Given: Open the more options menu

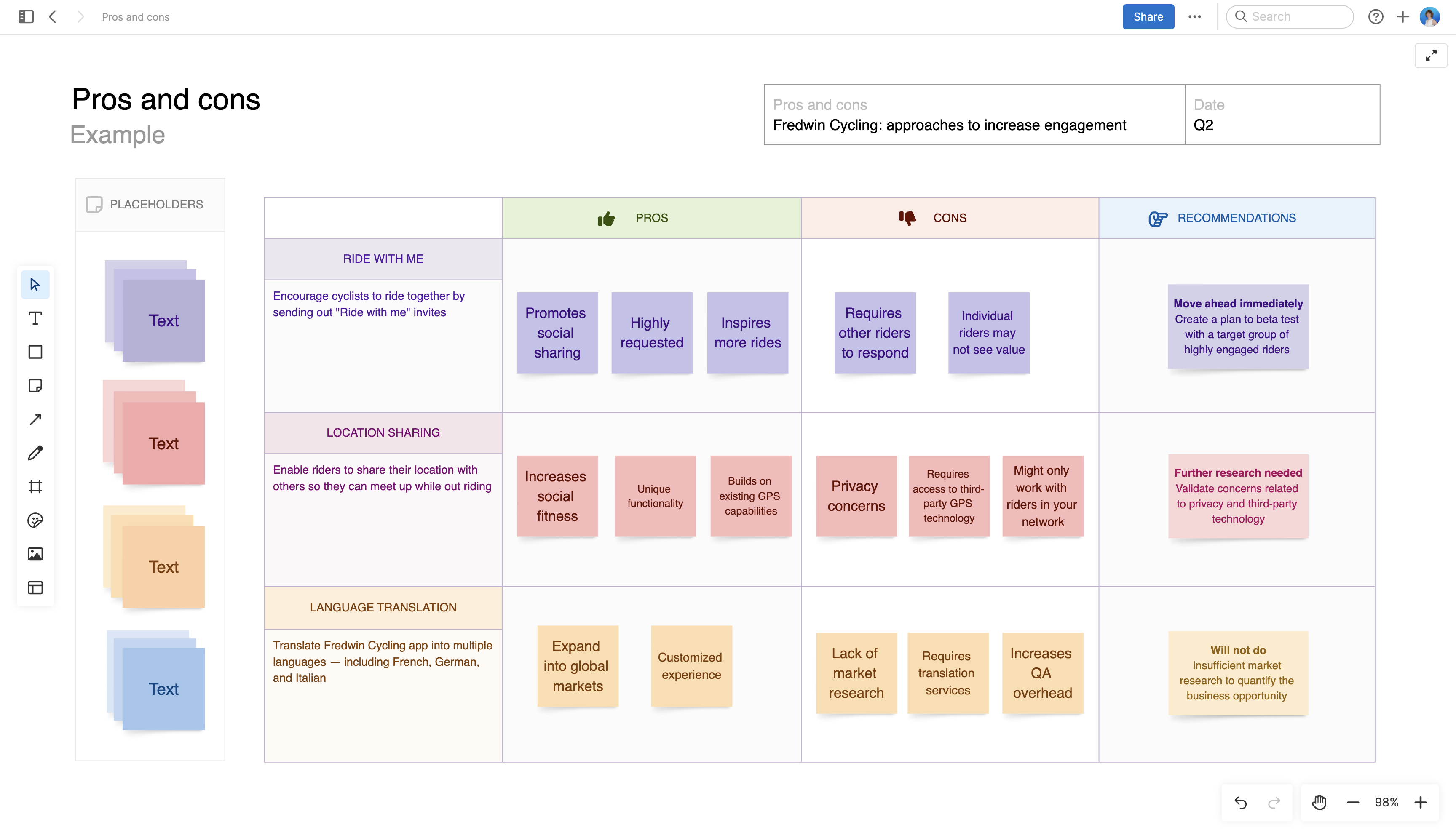Looking at the screenshot, I should (x=1195, y=17).
